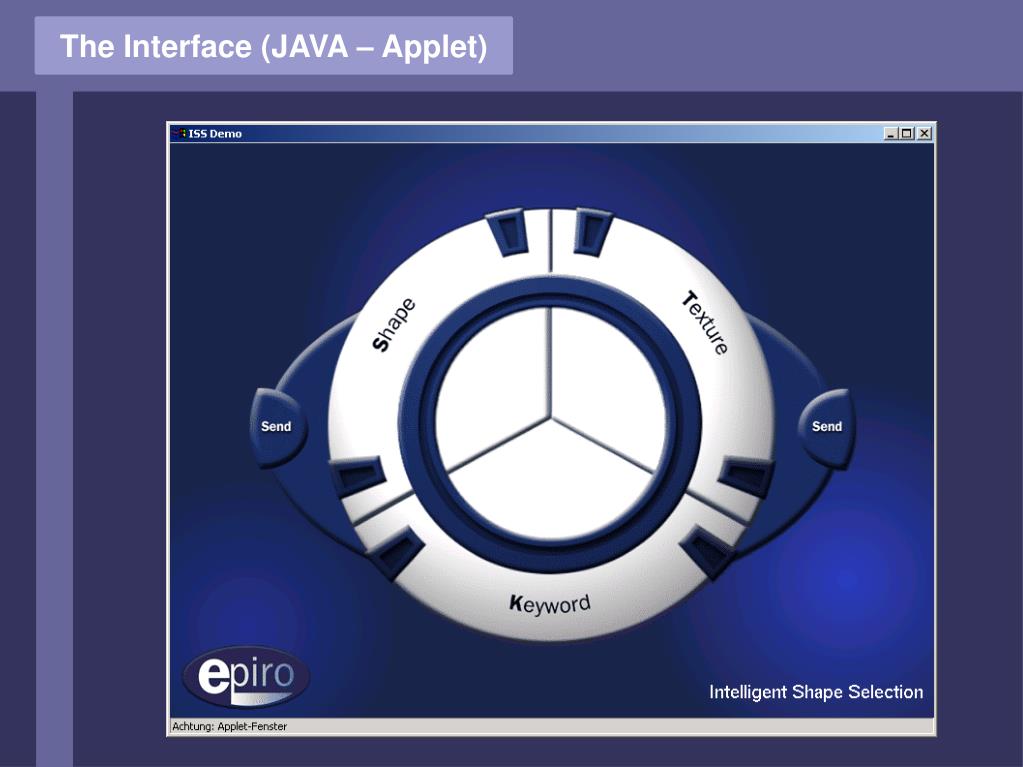Click the left Send button
The image size is (1023, 767).
coord(277,427)
